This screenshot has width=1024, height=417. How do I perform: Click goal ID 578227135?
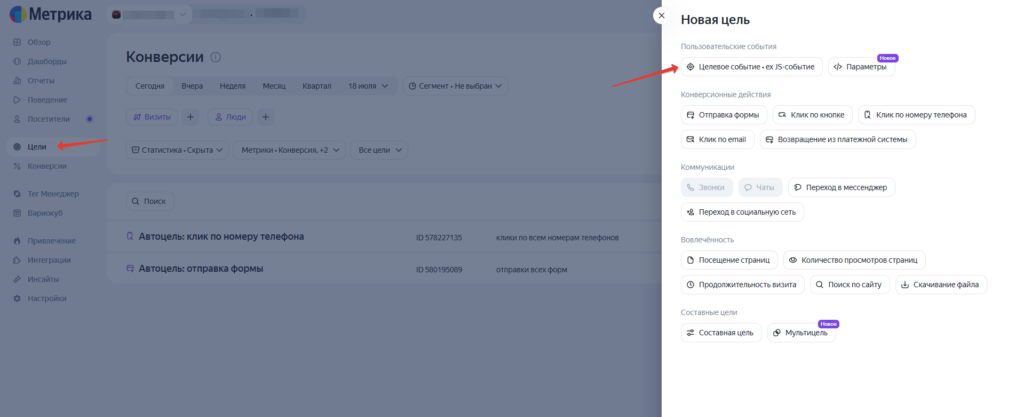pos(439,238)
